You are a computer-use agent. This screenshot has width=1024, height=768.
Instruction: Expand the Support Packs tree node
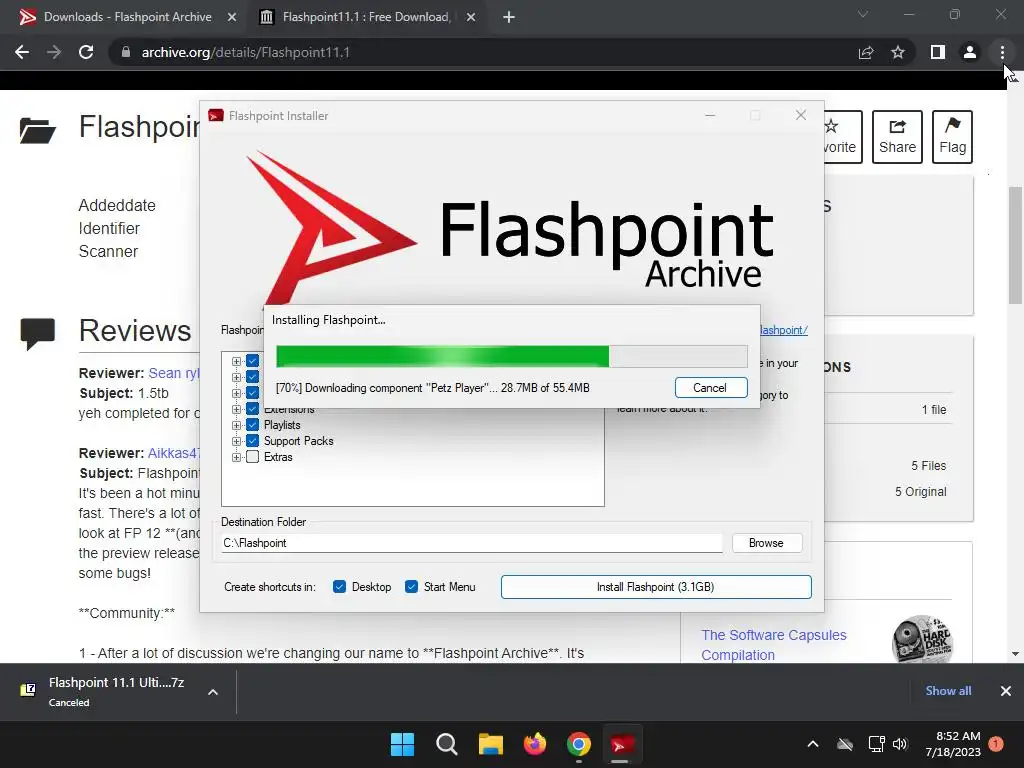pyautogui.click(x=236, y=441)
